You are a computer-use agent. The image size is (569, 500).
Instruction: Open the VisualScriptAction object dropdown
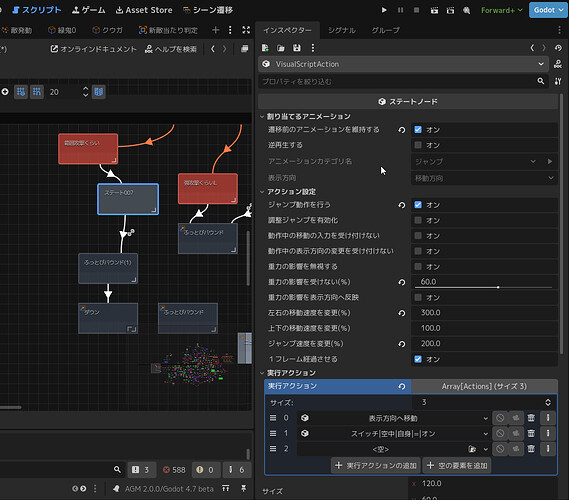pos(404,64)
